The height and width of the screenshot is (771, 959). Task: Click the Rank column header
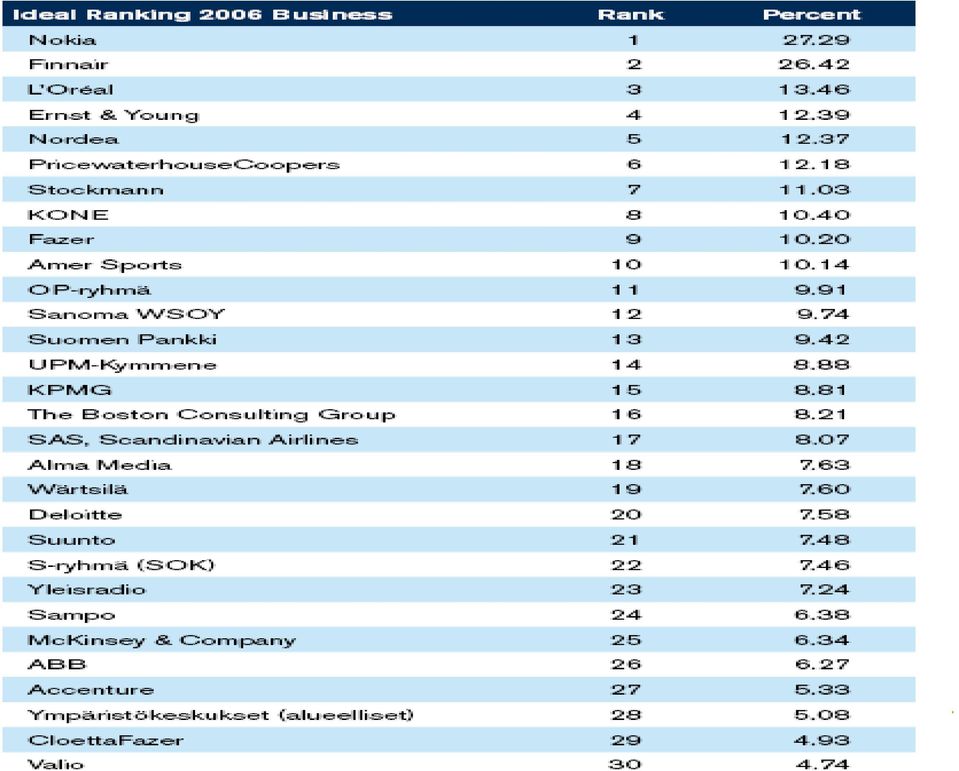point(631,15)
